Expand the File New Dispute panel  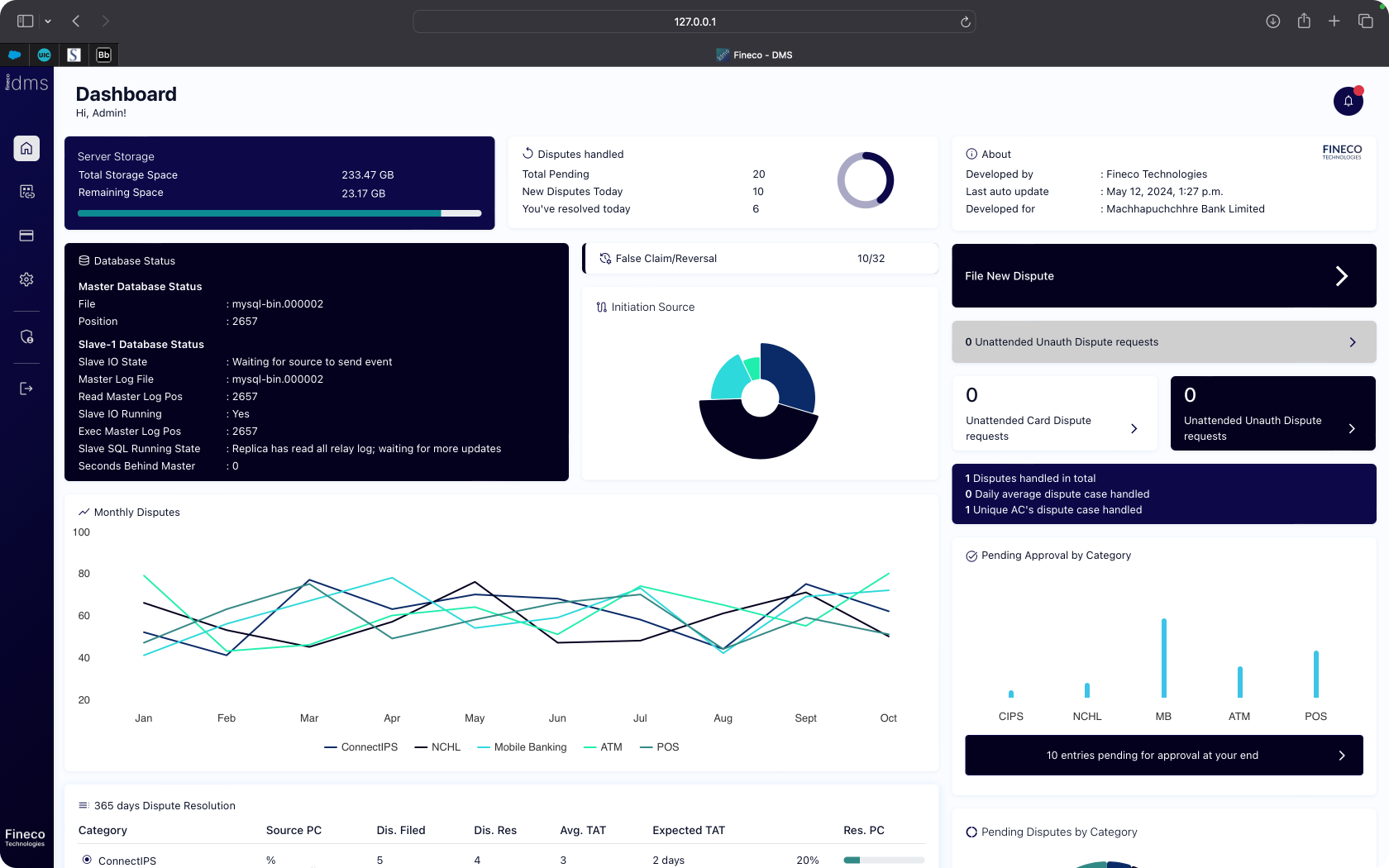point(1162,275)
